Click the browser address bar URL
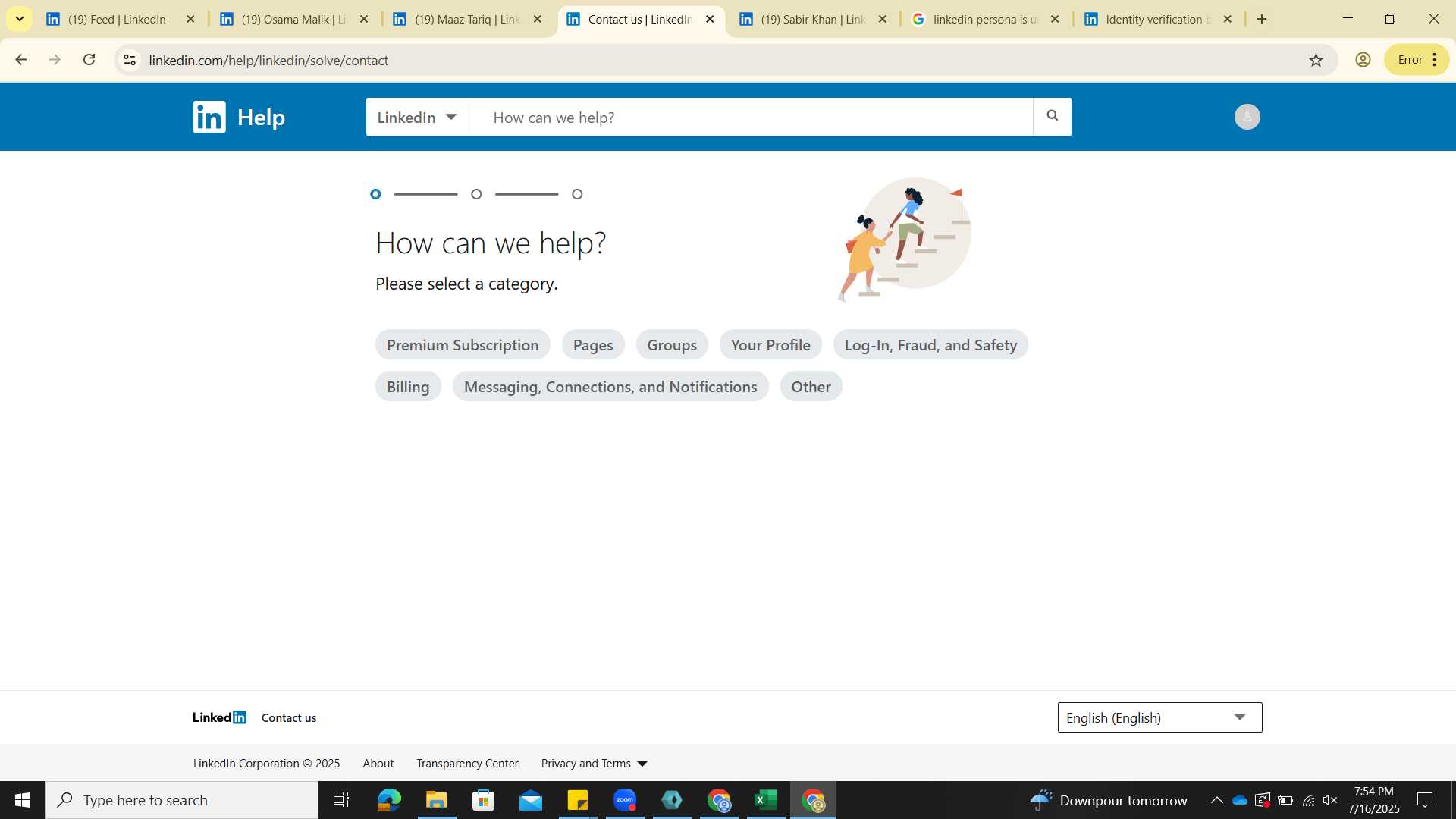Image resolution: width=1456 pixels, height=819 pixels. tap(268, 60)
